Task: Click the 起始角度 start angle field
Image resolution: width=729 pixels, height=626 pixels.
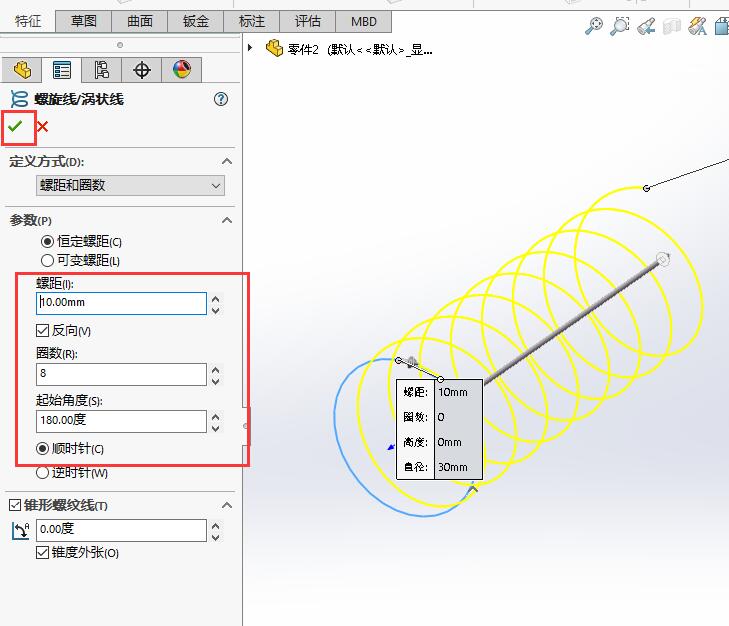Action: click(121, 421)
